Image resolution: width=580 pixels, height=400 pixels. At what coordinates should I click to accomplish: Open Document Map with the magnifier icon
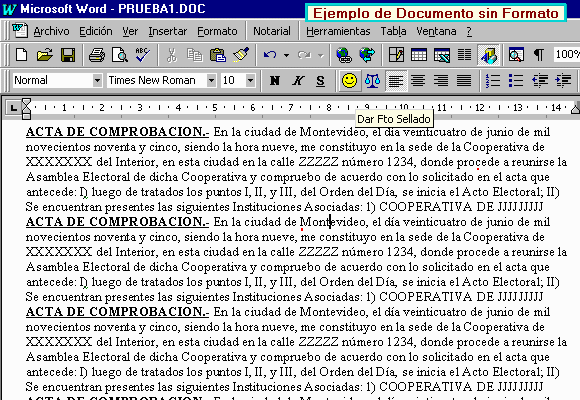tap(516, 55)
